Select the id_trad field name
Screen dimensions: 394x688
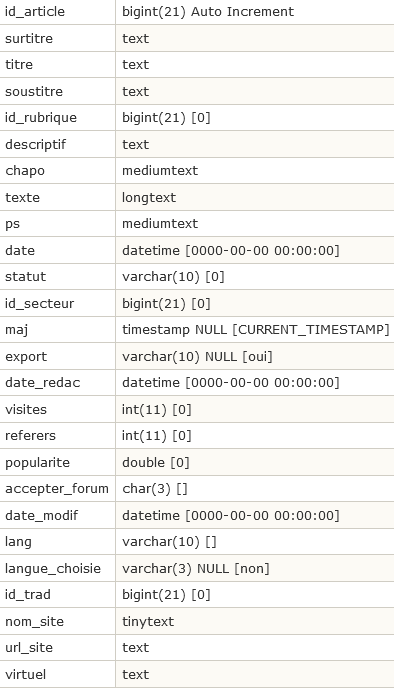[x=28, y=595]
